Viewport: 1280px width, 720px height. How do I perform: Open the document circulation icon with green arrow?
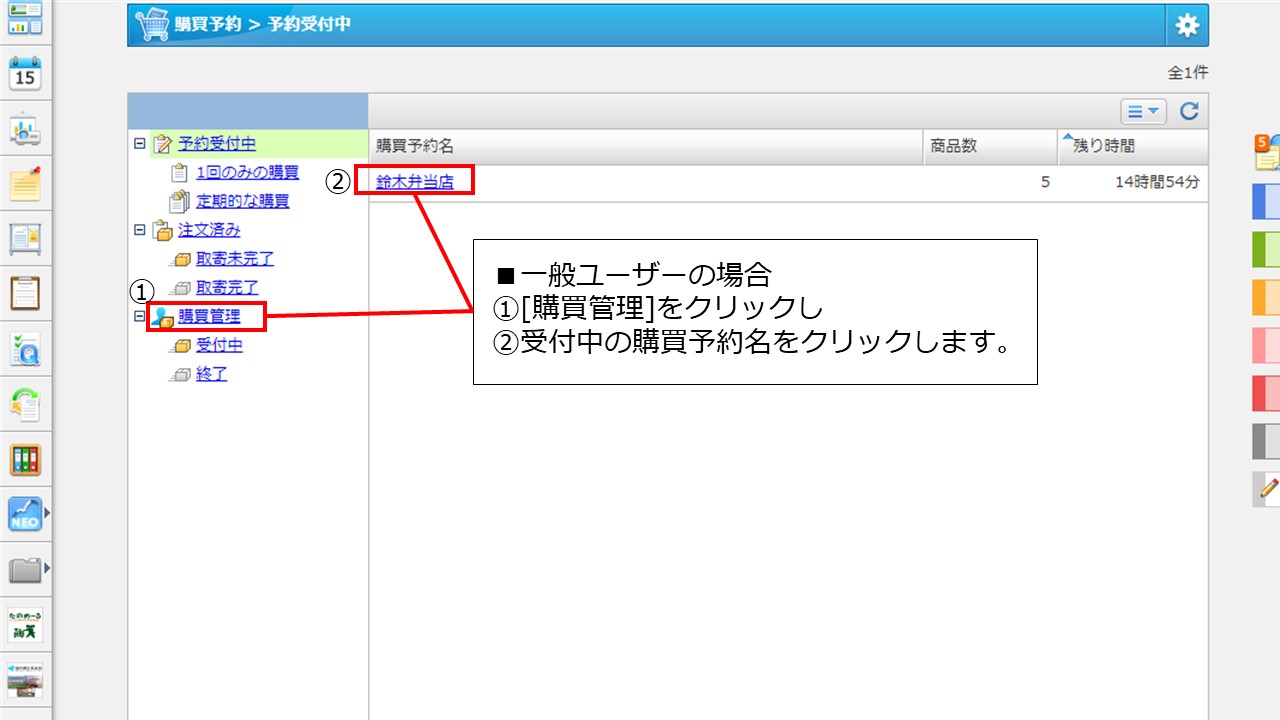pyautogui.click(x=25, y=404)
